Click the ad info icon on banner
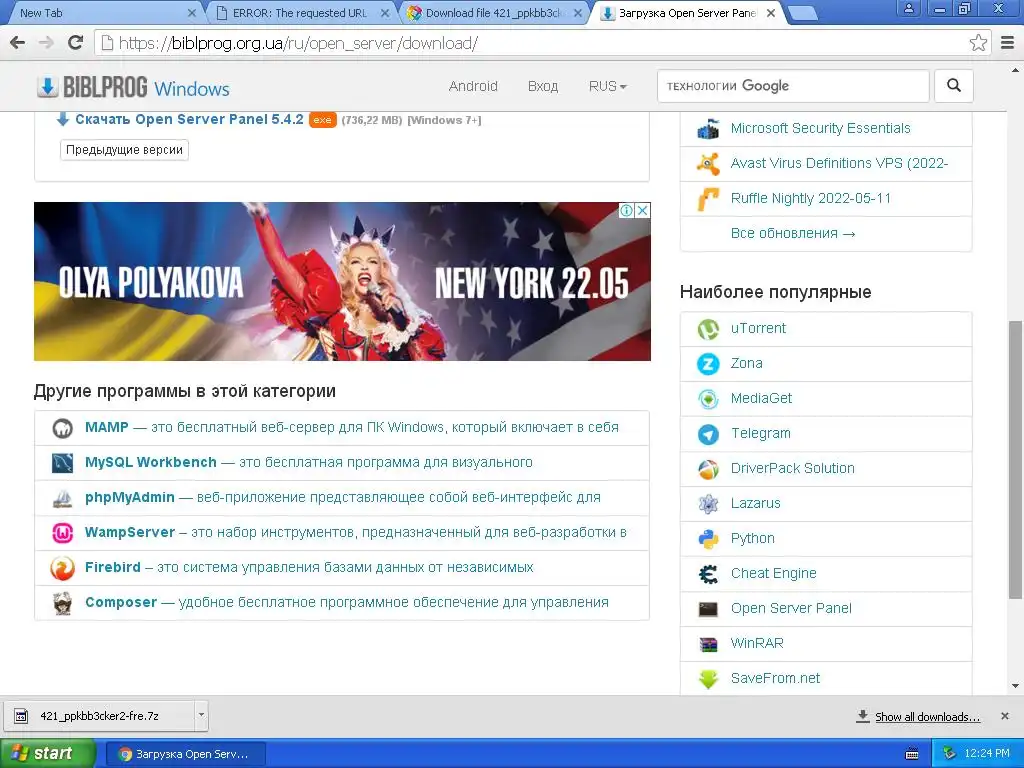This screenshot has height=768, width=1024. click(626, 210)
